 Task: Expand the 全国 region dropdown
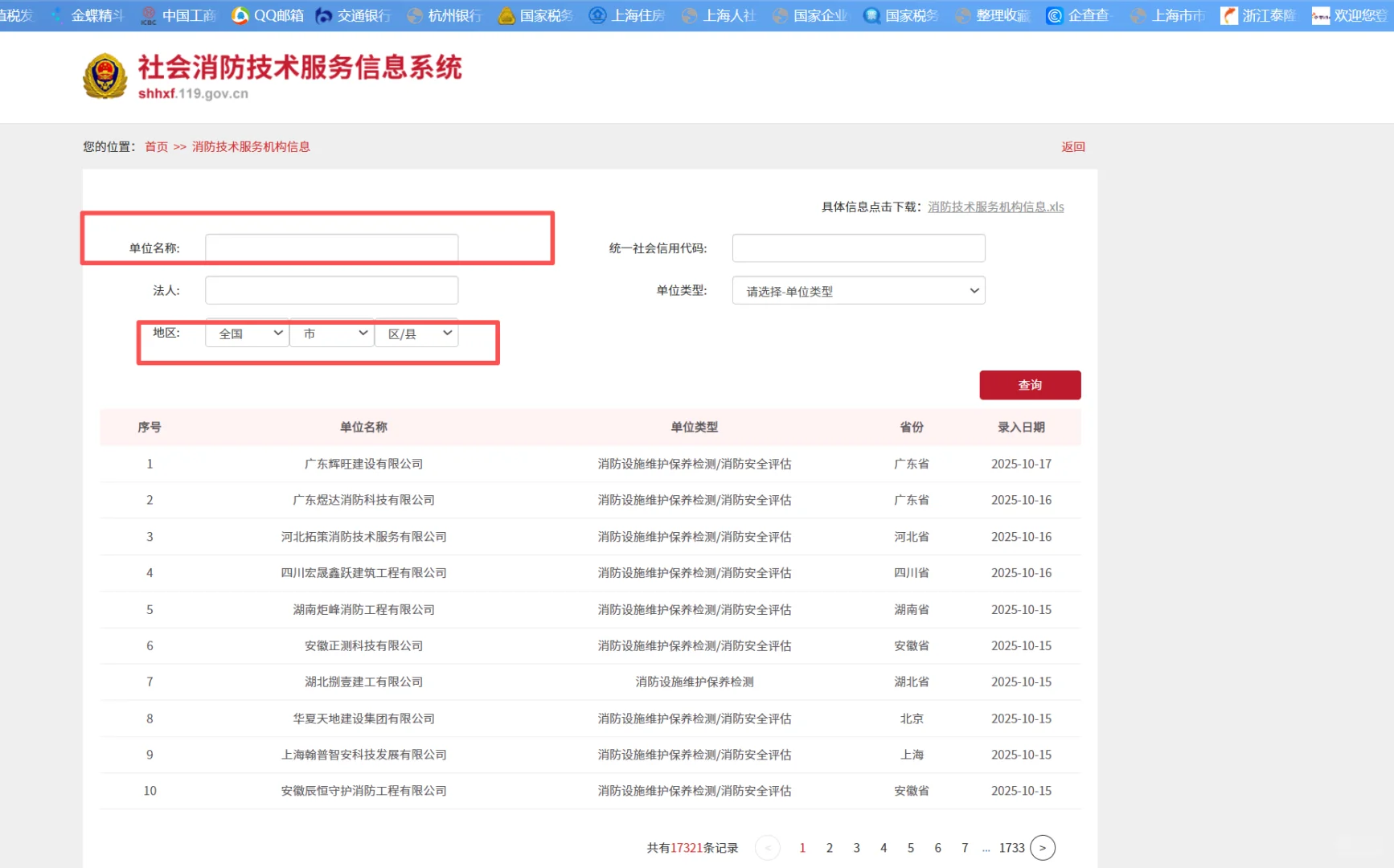click(246, 333)
